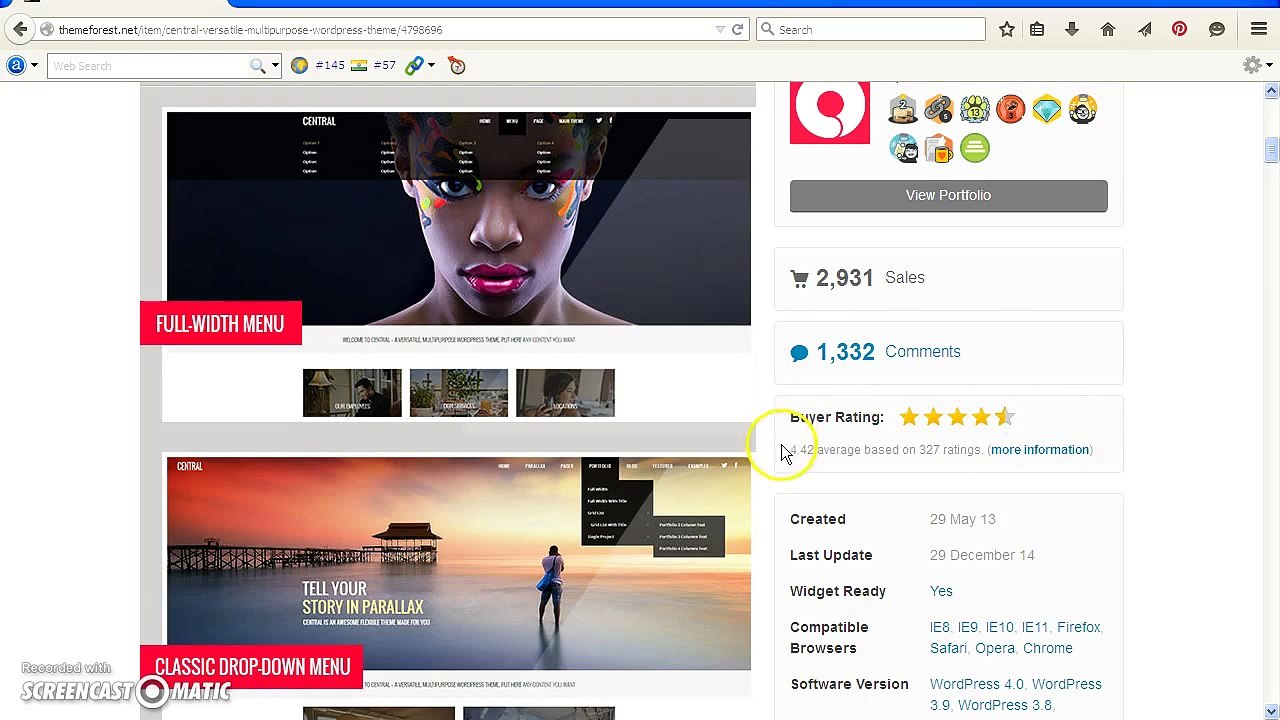Click the '29 December 14' update date
Image resolution: width=1280 pixels, height=720 pixels.
point(982,555)
